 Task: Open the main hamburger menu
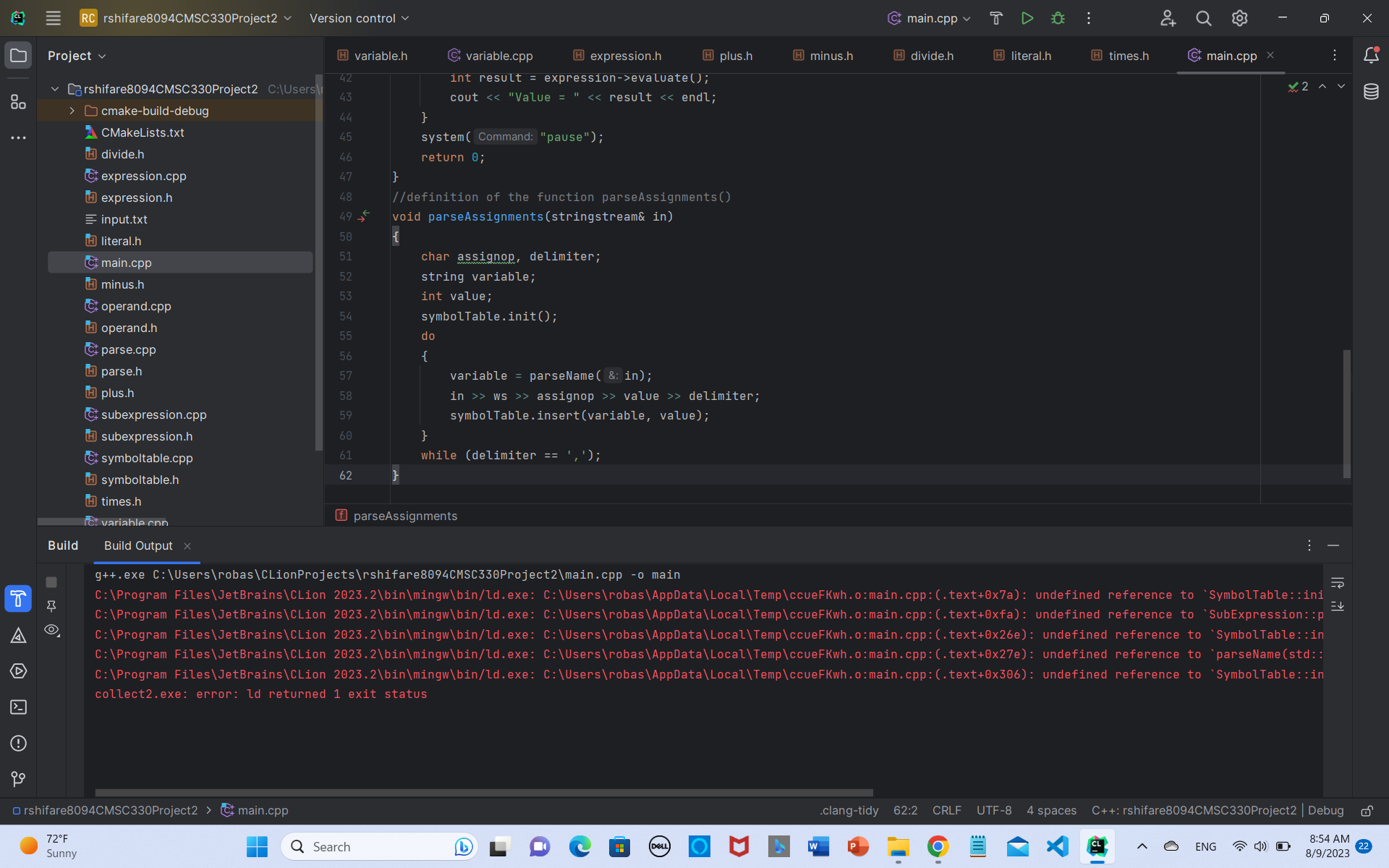click(53, 18)
